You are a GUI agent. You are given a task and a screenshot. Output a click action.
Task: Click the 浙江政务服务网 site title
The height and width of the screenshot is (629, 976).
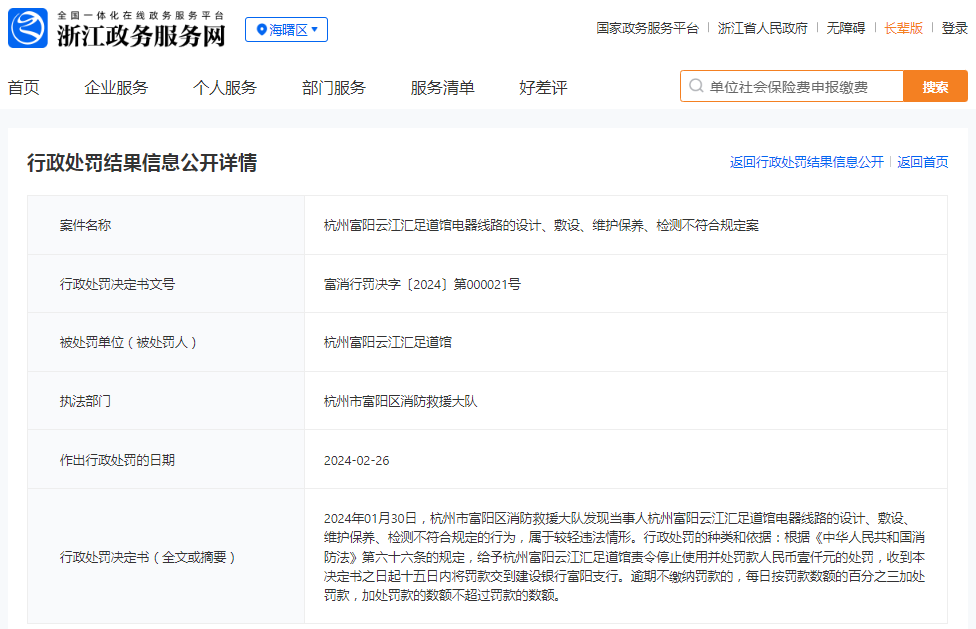[x=140, y=36]
